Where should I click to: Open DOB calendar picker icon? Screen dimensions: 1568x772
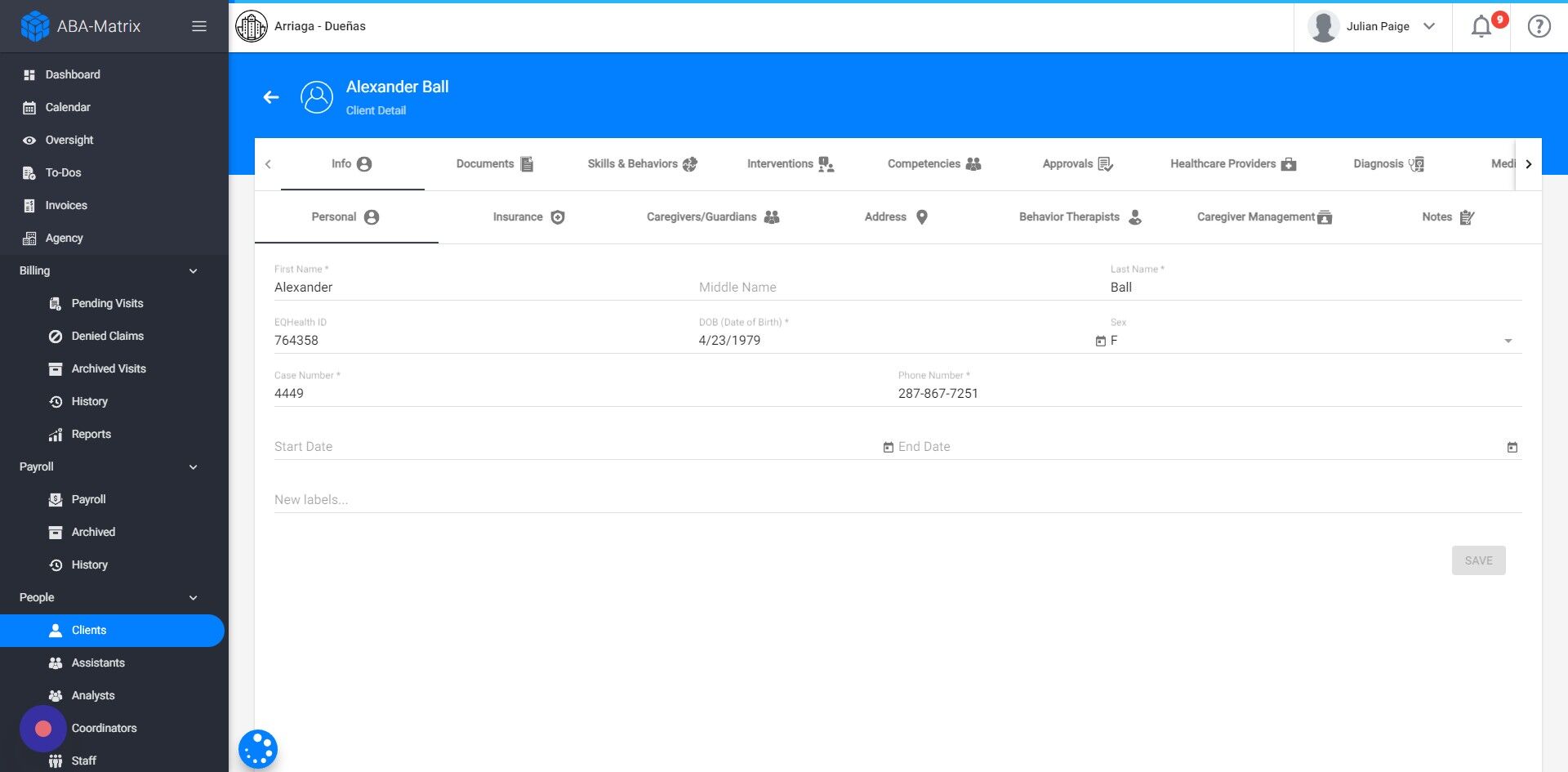(x=1100, y=341)
